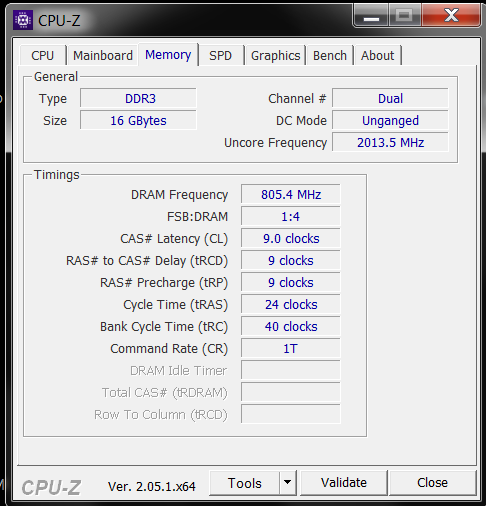Select the tRC value 40 clocks

[291, 326]
